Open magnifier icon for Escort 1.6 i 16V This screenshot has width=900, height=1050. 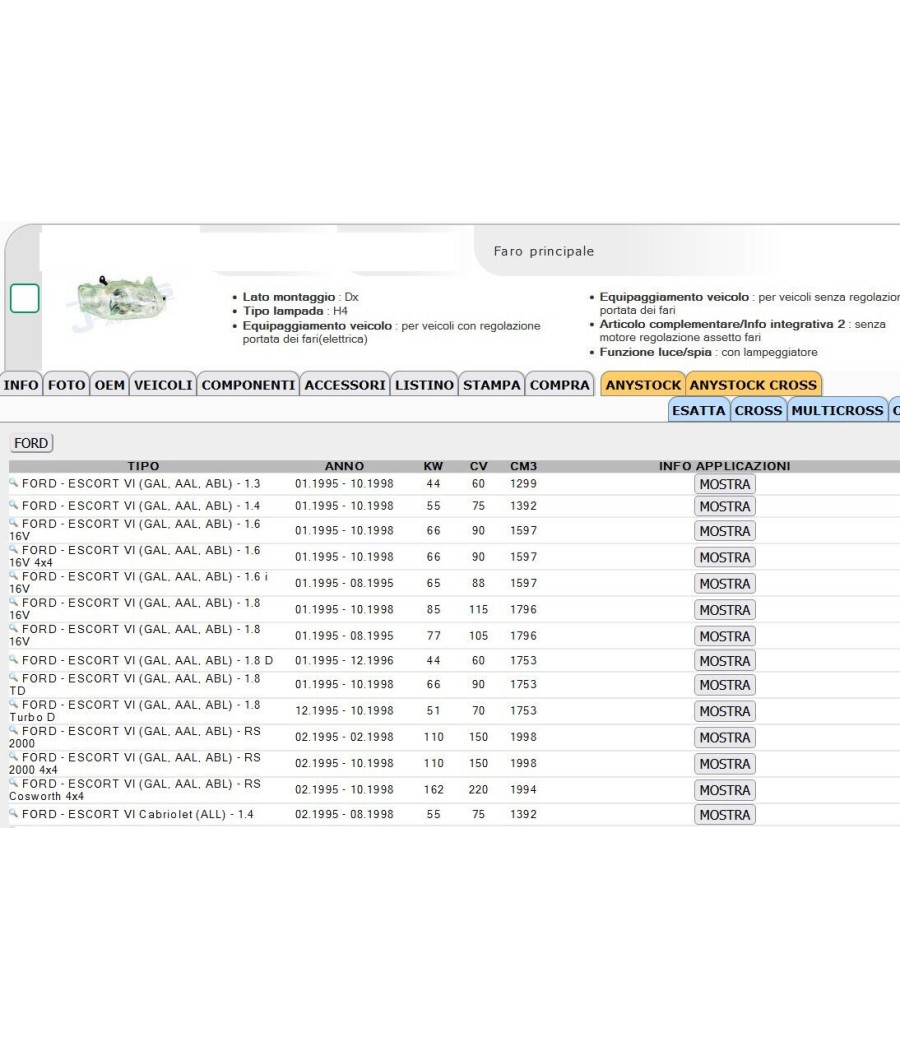(x=13, y=575)
